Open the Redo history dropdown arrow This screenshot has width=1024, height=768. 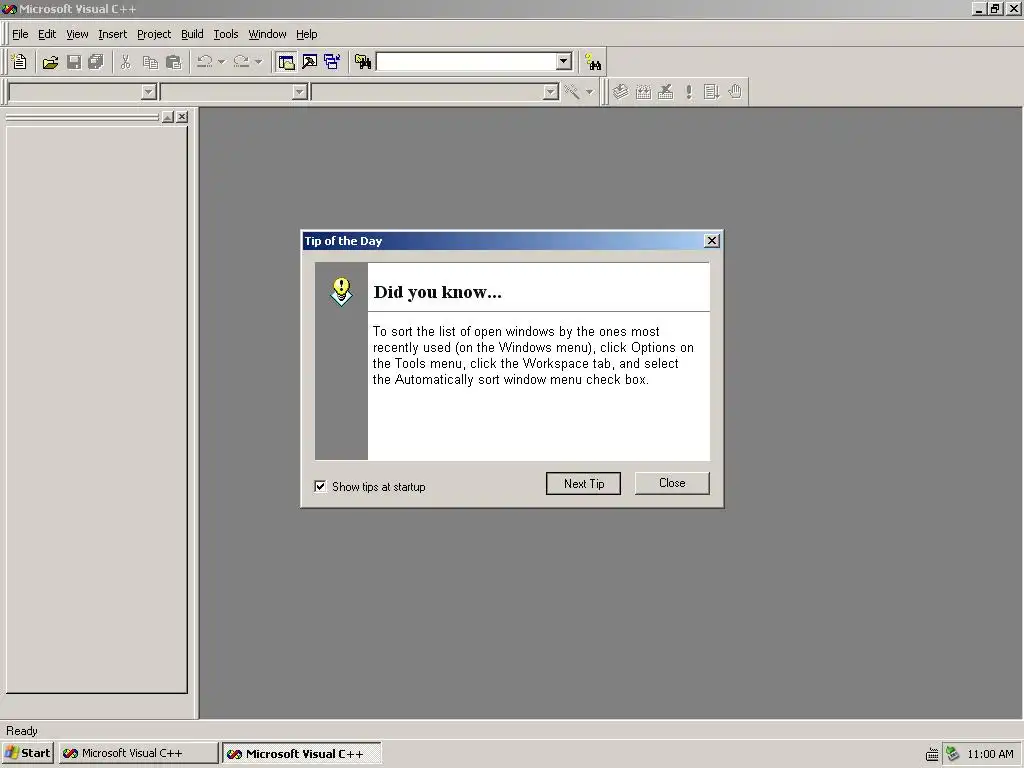[x=258, y=62]
